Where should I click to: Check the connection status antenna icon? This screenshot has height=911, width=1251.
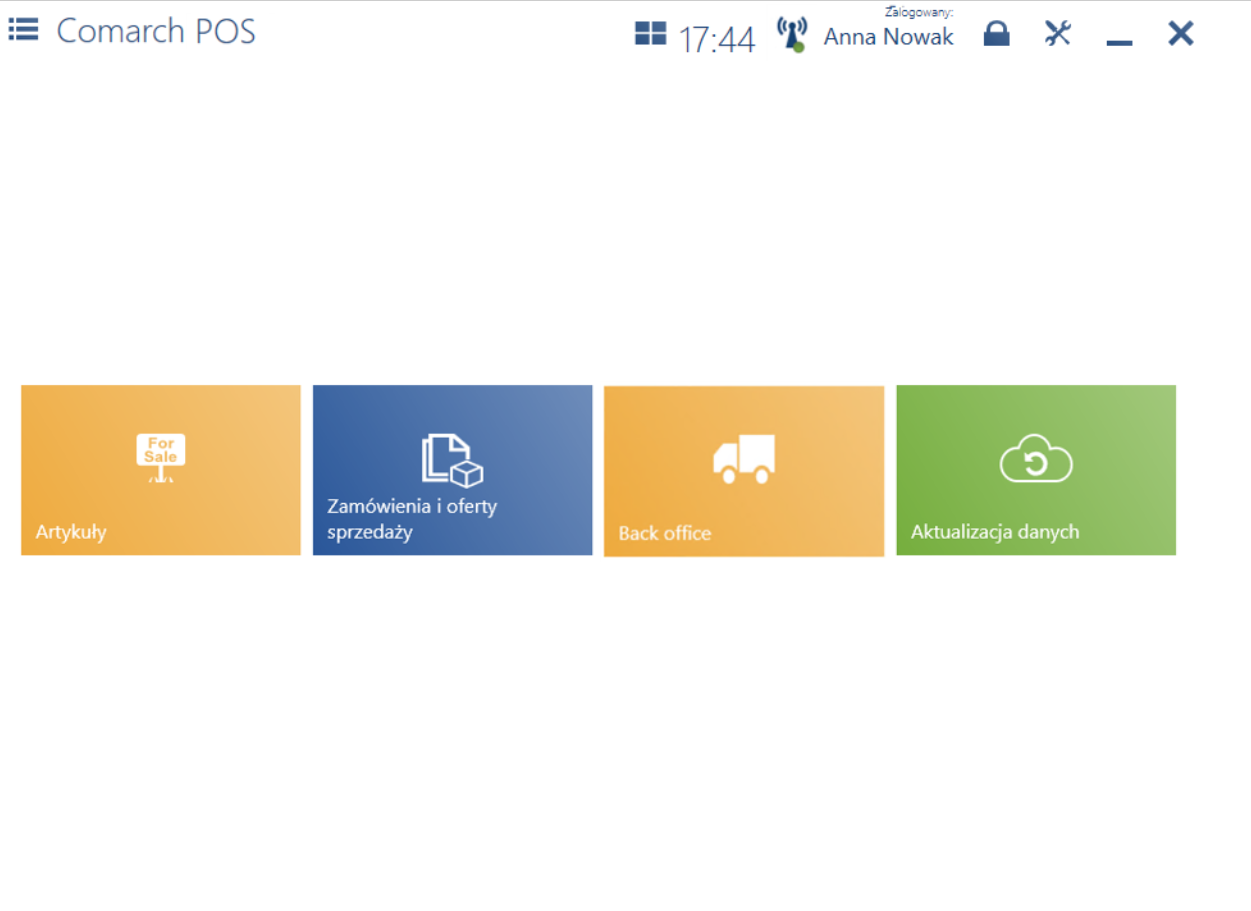792,34
